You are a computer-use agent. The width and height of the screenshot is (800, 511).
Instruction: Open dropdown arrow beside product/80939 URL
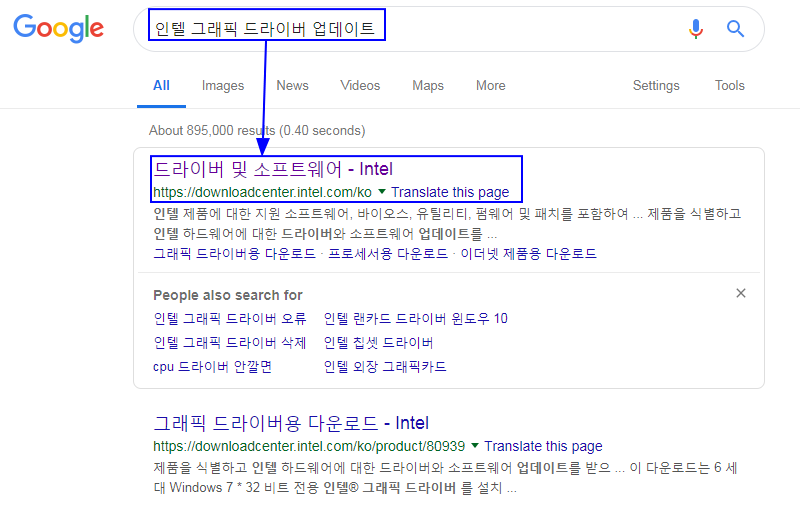point(475,446)
